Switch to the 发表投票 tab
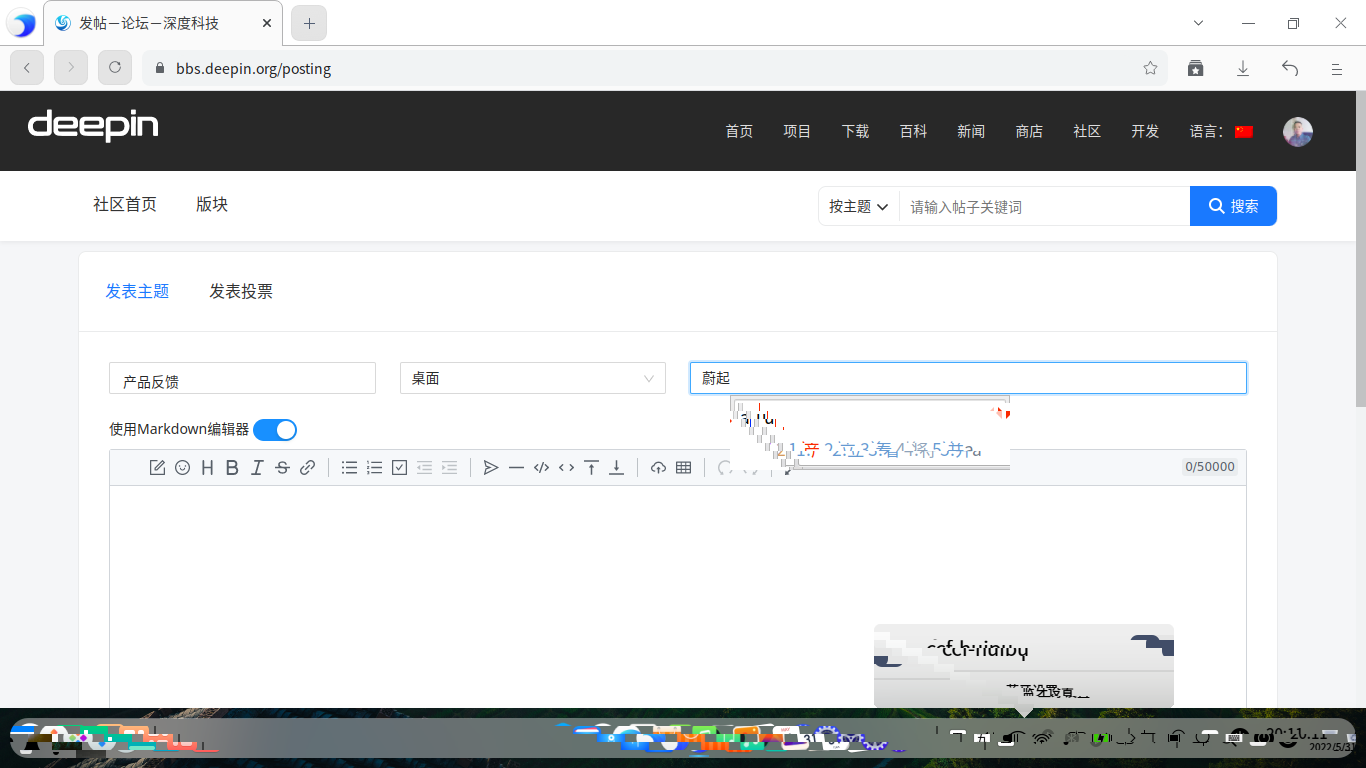Image resolution: width=1366 pixels, height=768 pixels. (x=240, y=291)
